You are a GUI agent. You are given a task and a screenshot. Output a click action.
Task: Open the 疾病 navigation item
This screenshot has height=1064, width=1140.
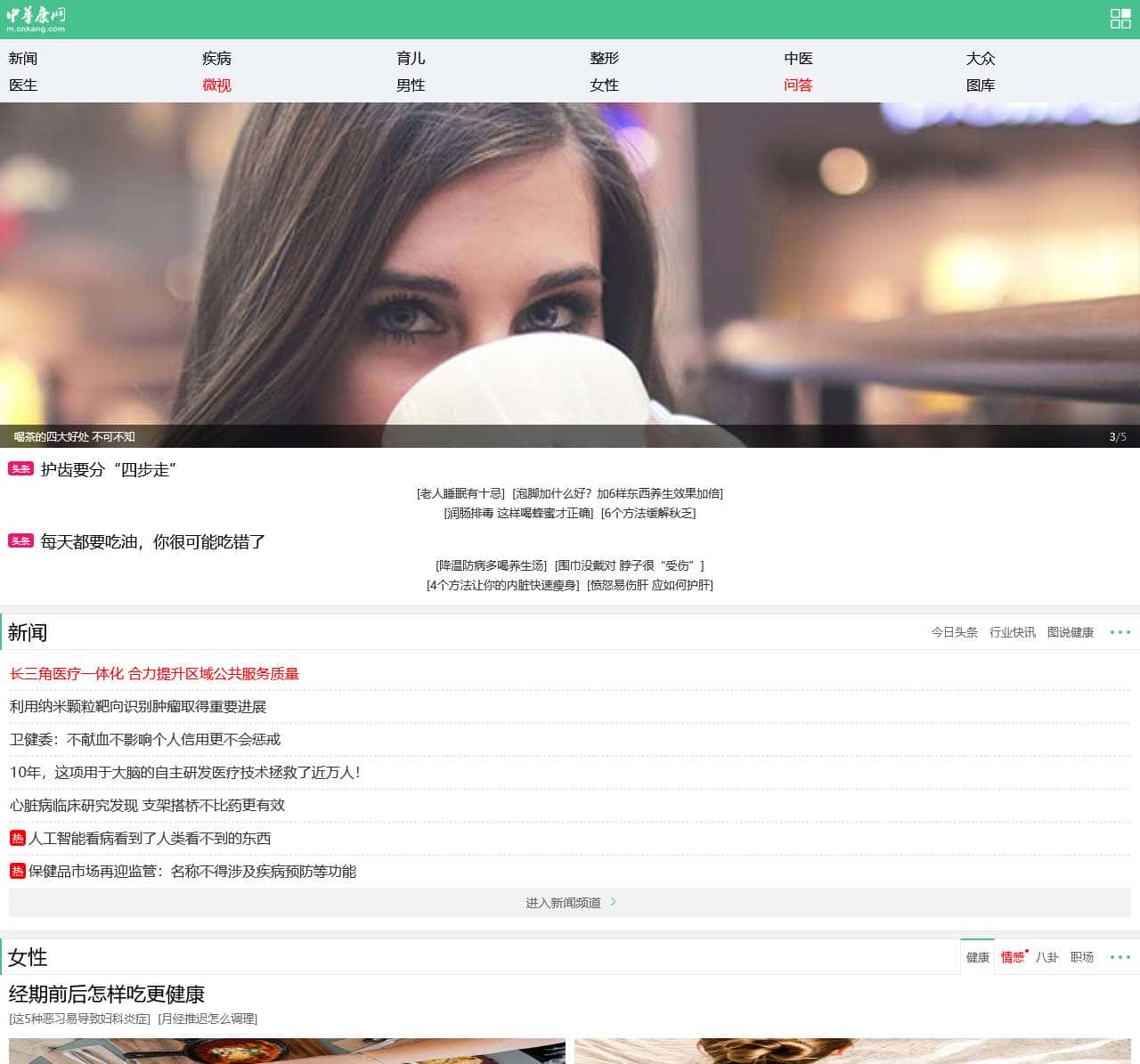tap(216, 59)
